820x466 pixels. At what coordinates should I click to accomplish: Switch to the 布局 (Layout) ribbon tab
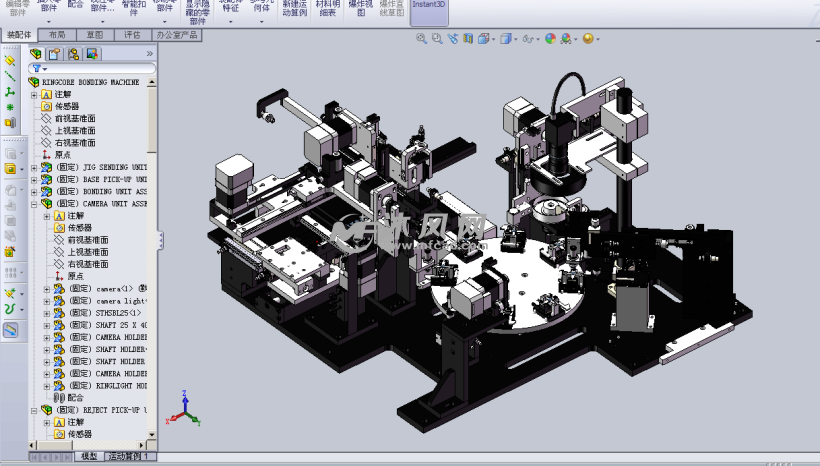[57, 34]
